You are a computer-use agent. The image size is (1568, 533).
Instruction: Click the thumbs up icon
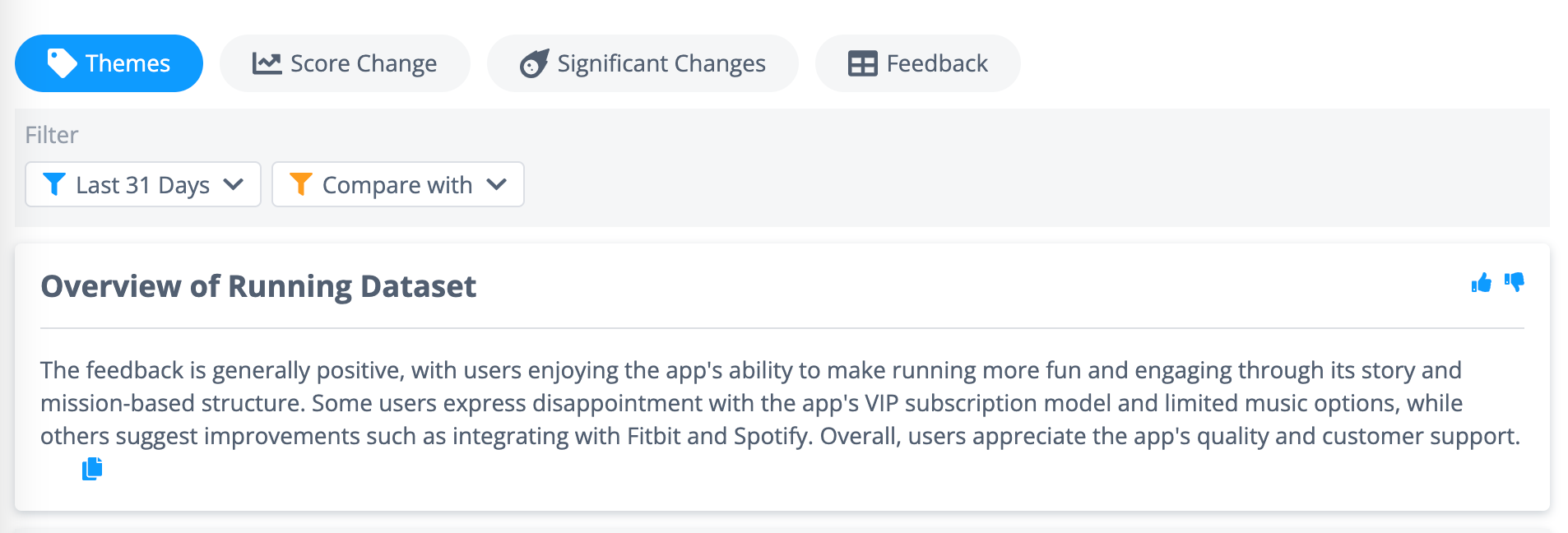[1481, 283]
